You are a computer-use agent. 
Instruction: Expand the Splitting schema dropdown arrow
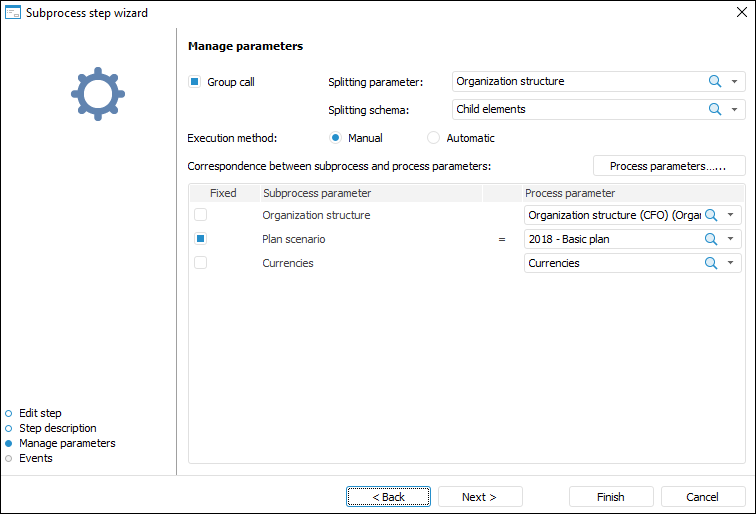pos(735,109)
